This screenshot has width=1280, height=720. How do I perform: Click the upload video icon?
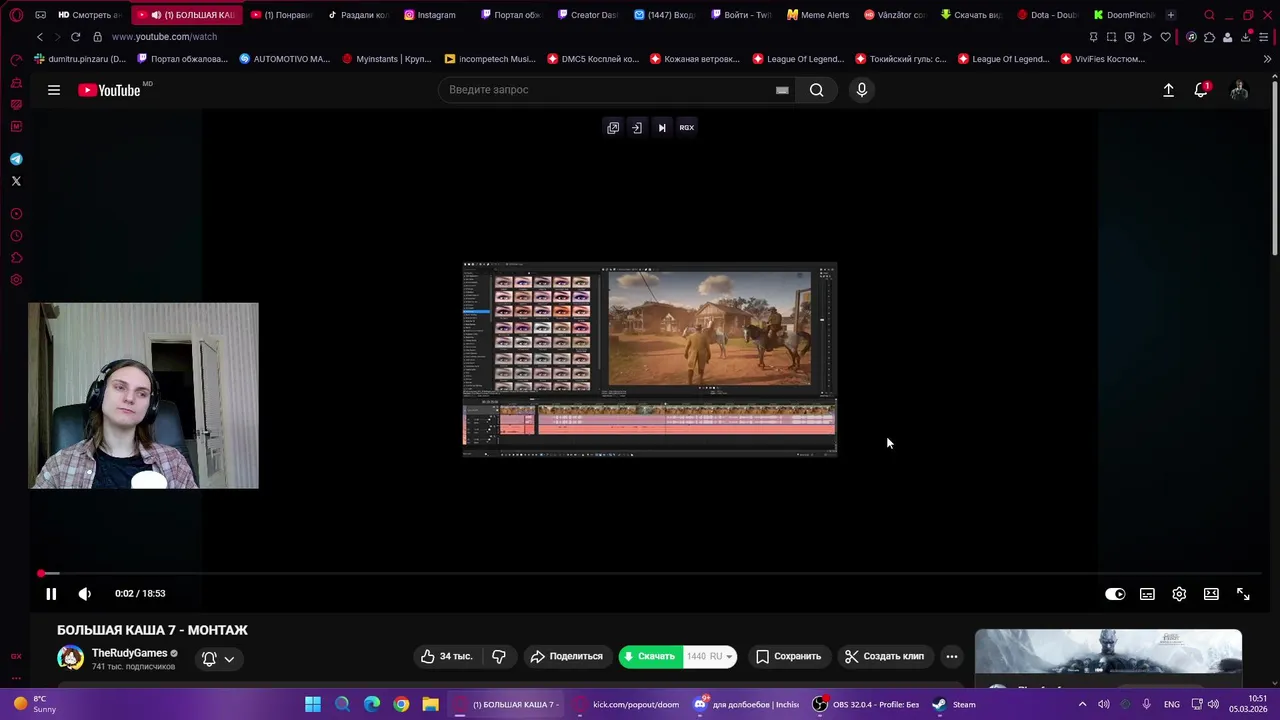[1168, 90]
